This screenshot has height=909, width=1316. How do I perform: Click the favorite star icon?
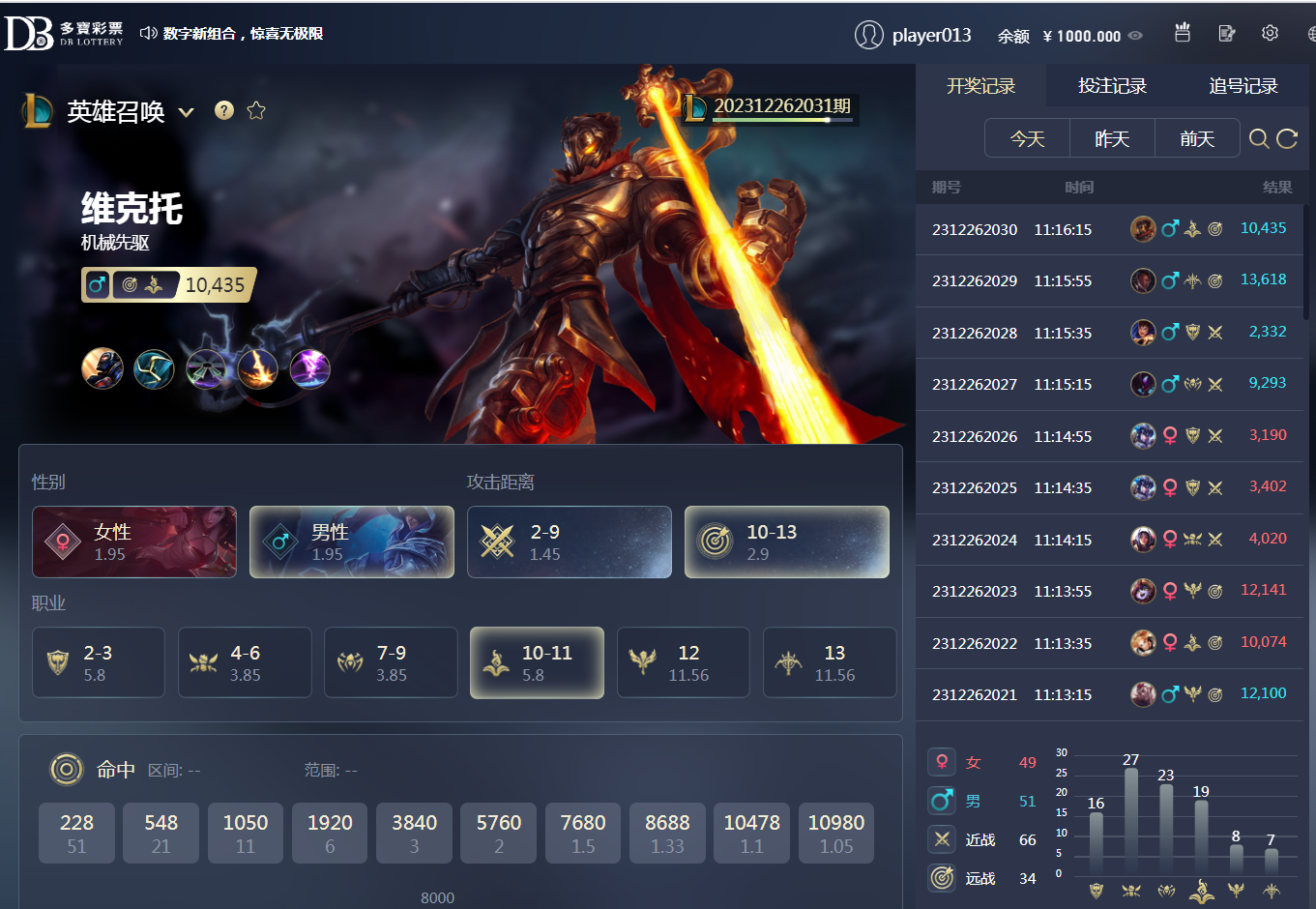coord(256,110)
